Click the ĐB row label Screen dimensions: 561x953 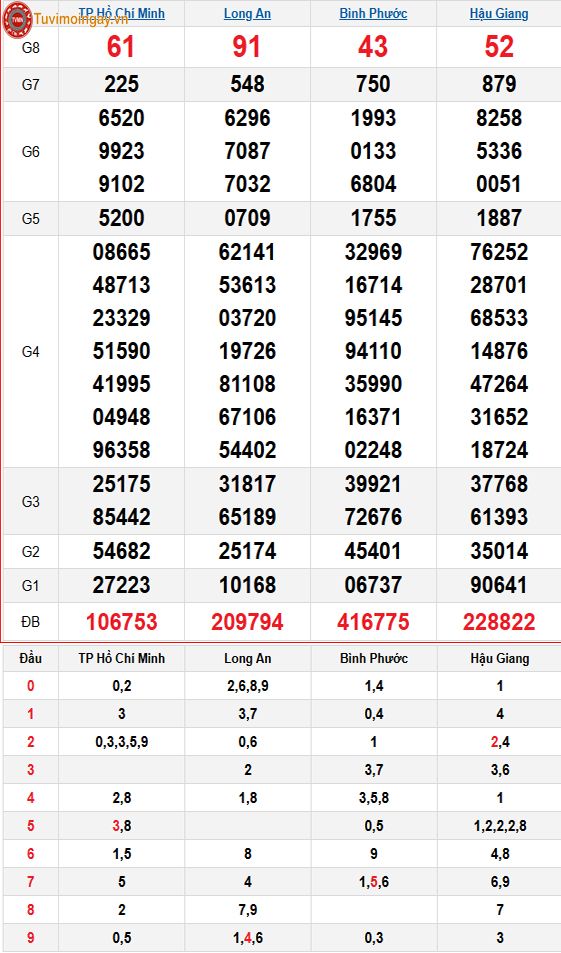30,622
